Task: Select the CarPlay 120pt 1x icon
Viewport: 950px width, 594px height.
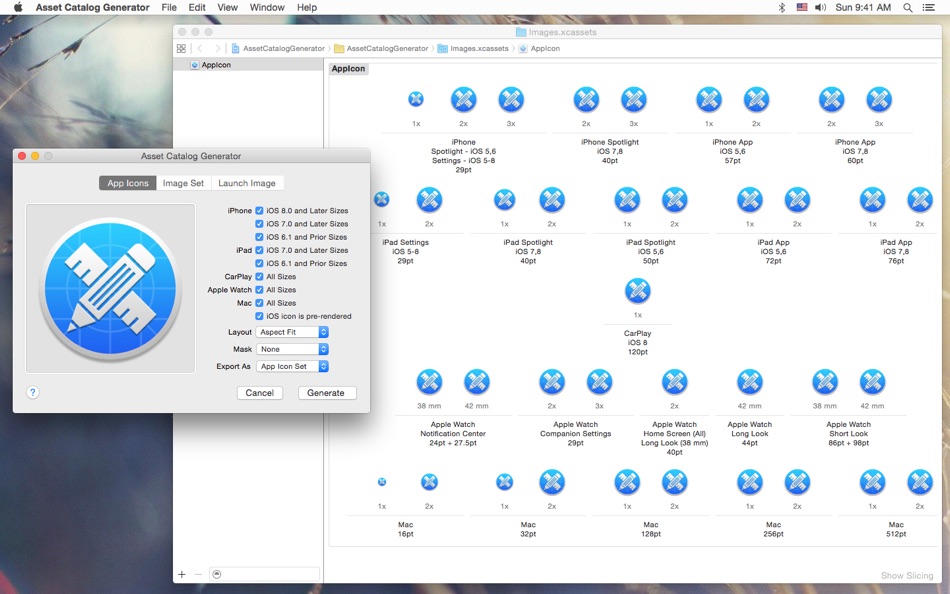Action: point(637,291)
